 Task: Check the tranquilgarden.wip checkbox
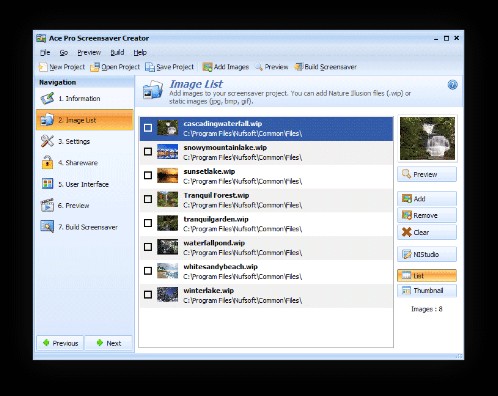[x=148, y=223]
